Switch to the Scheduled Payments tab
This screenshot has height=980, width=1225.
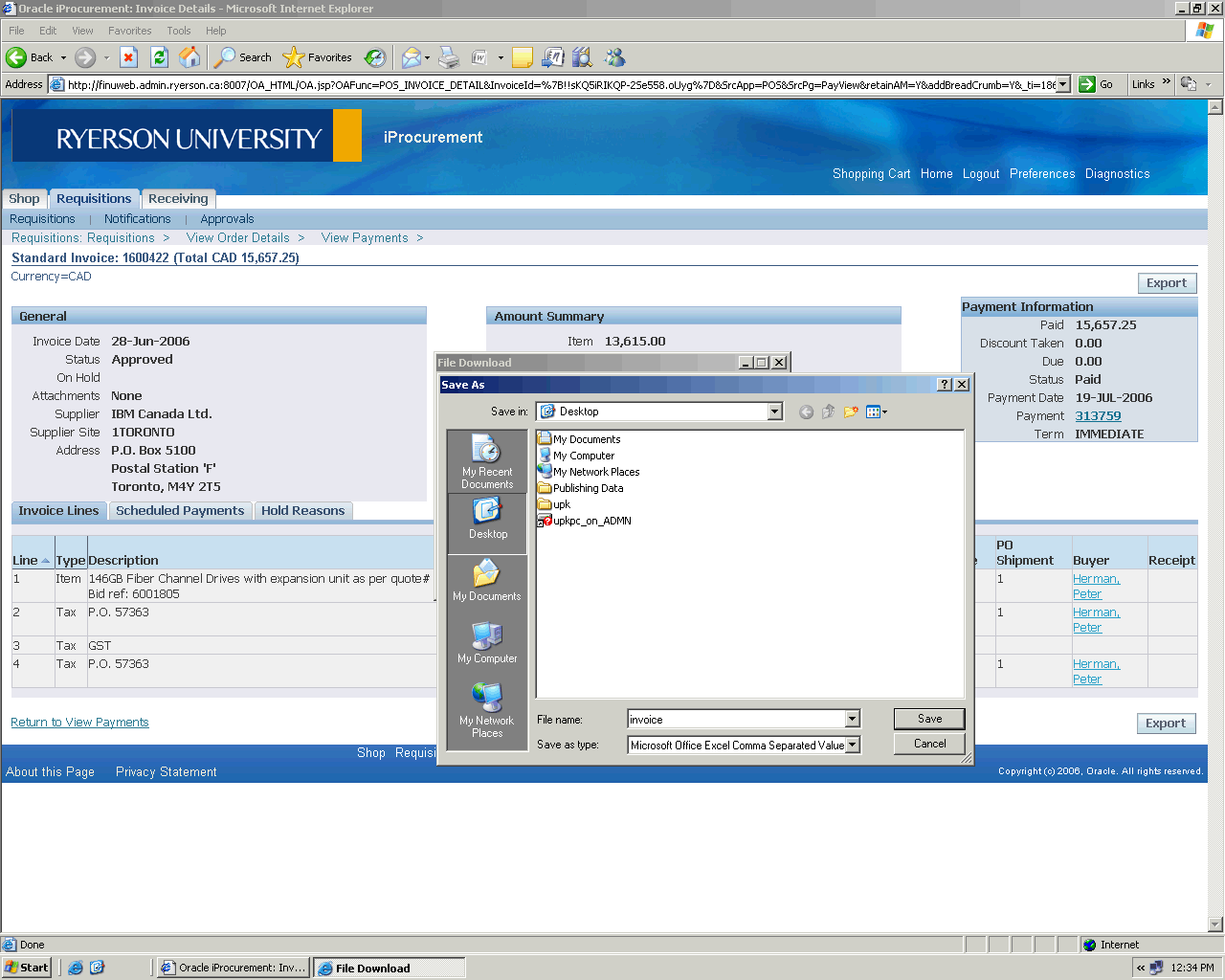tap(180, 511)
